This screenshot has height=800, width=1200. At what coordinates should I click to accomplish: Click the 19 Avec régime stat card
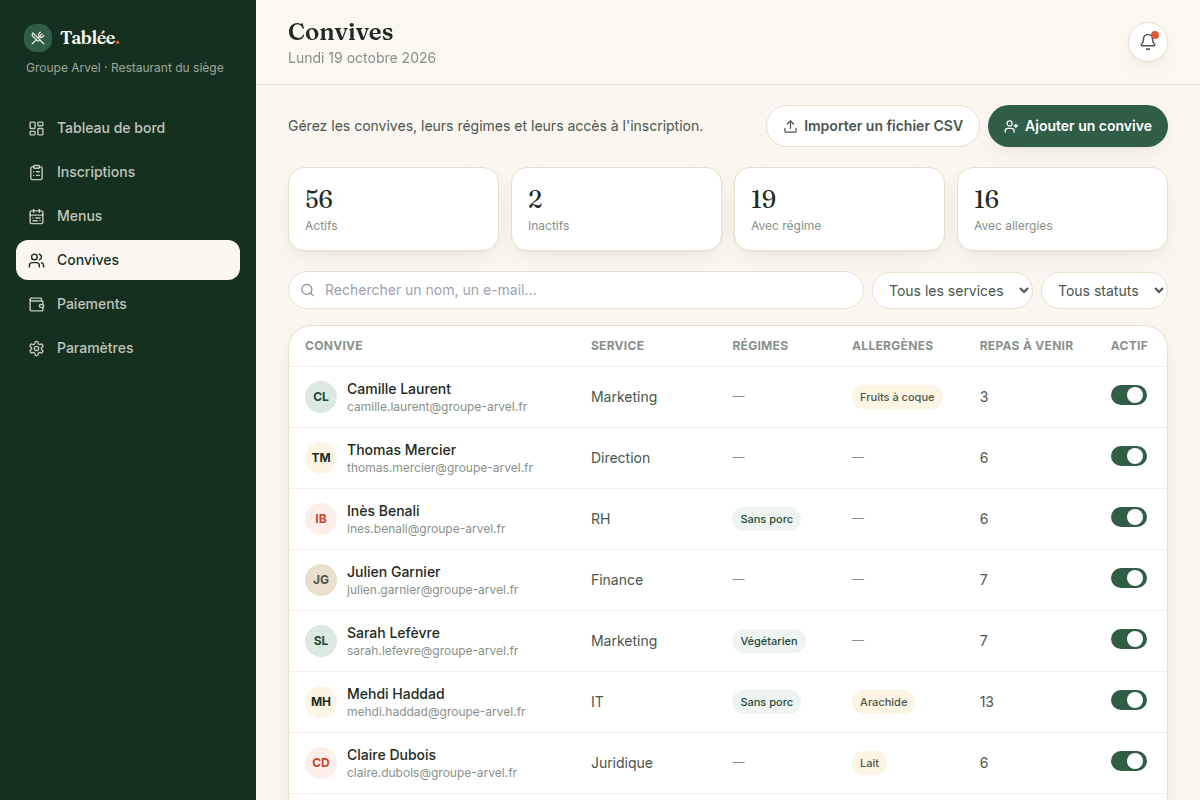point(839,209)
